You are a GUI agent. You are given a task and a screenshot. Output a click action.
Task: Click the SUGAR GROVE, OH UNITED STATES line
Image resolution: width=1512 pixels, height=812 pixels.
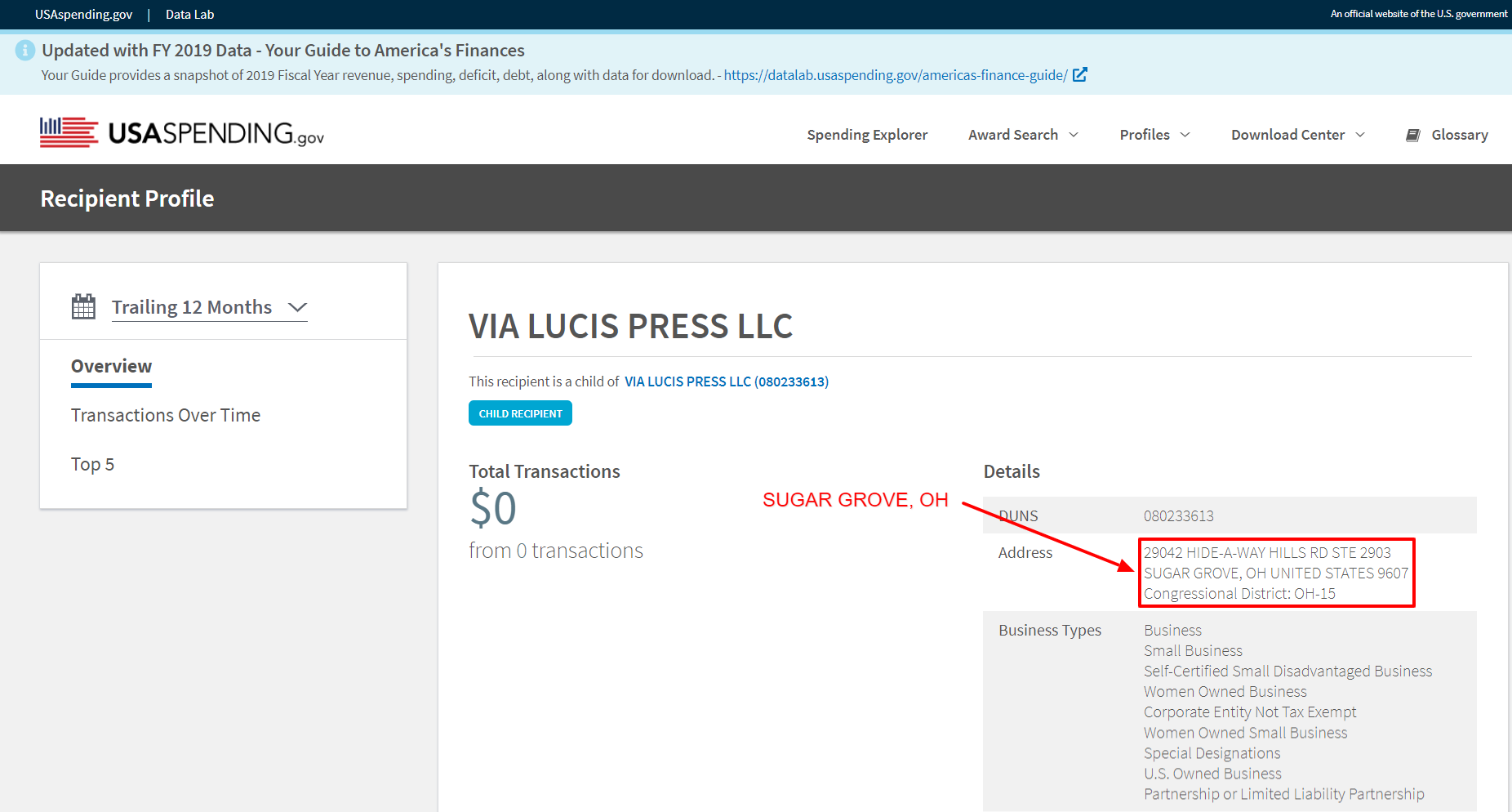coord(1276,573)
